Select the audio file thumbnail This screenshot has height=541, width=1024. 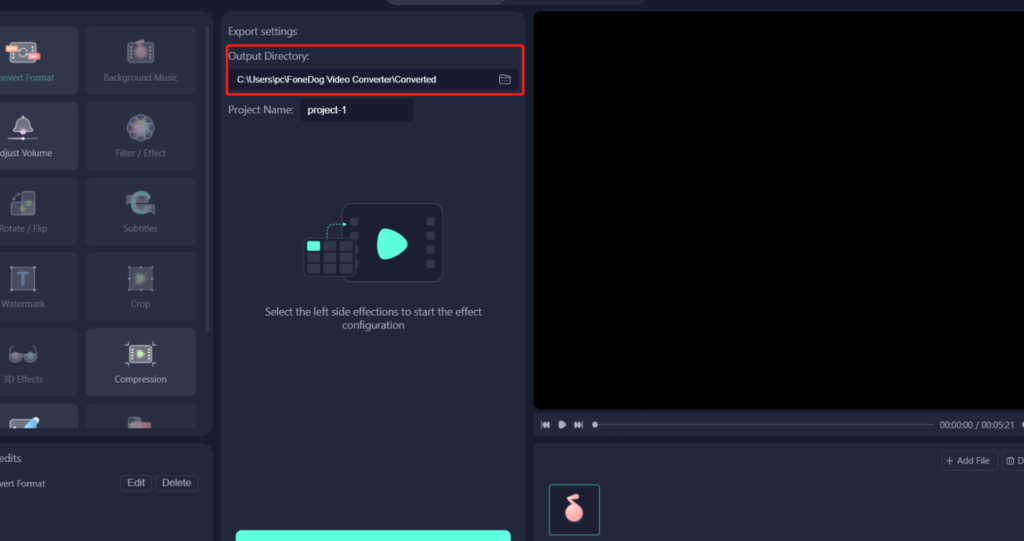574,510
